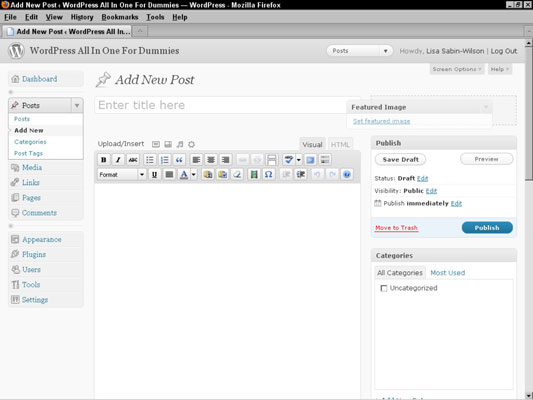Open the History menu in Firefox

[82, 17]
